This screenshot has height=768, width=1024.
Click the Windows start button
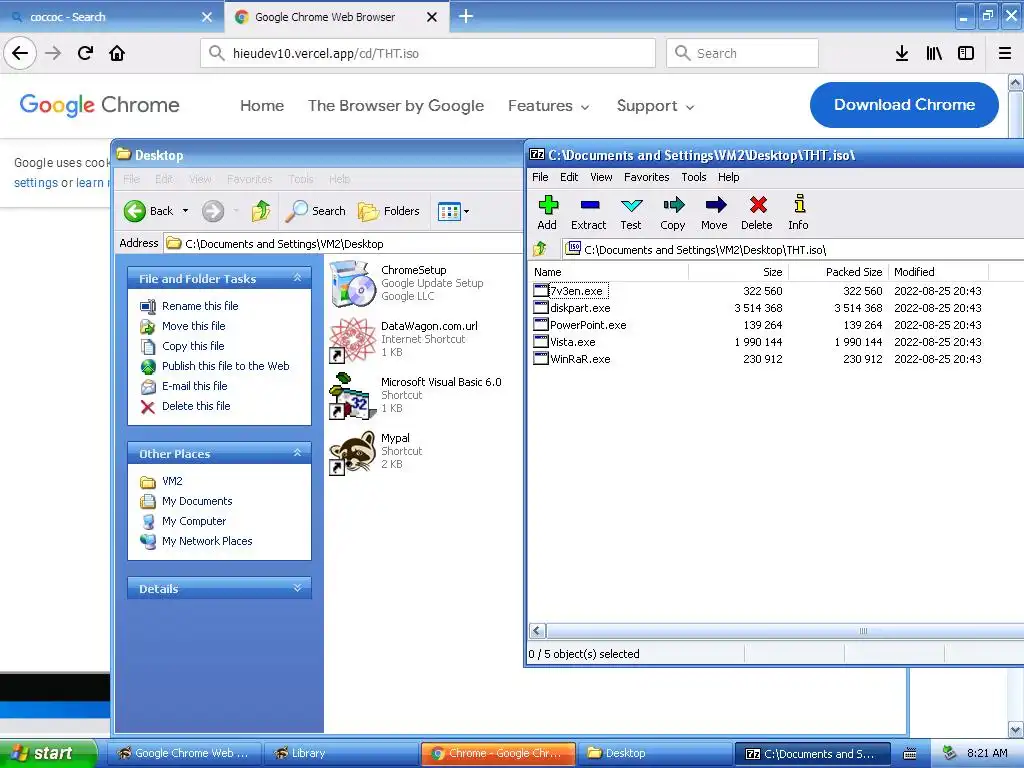(x=48, y=753)
